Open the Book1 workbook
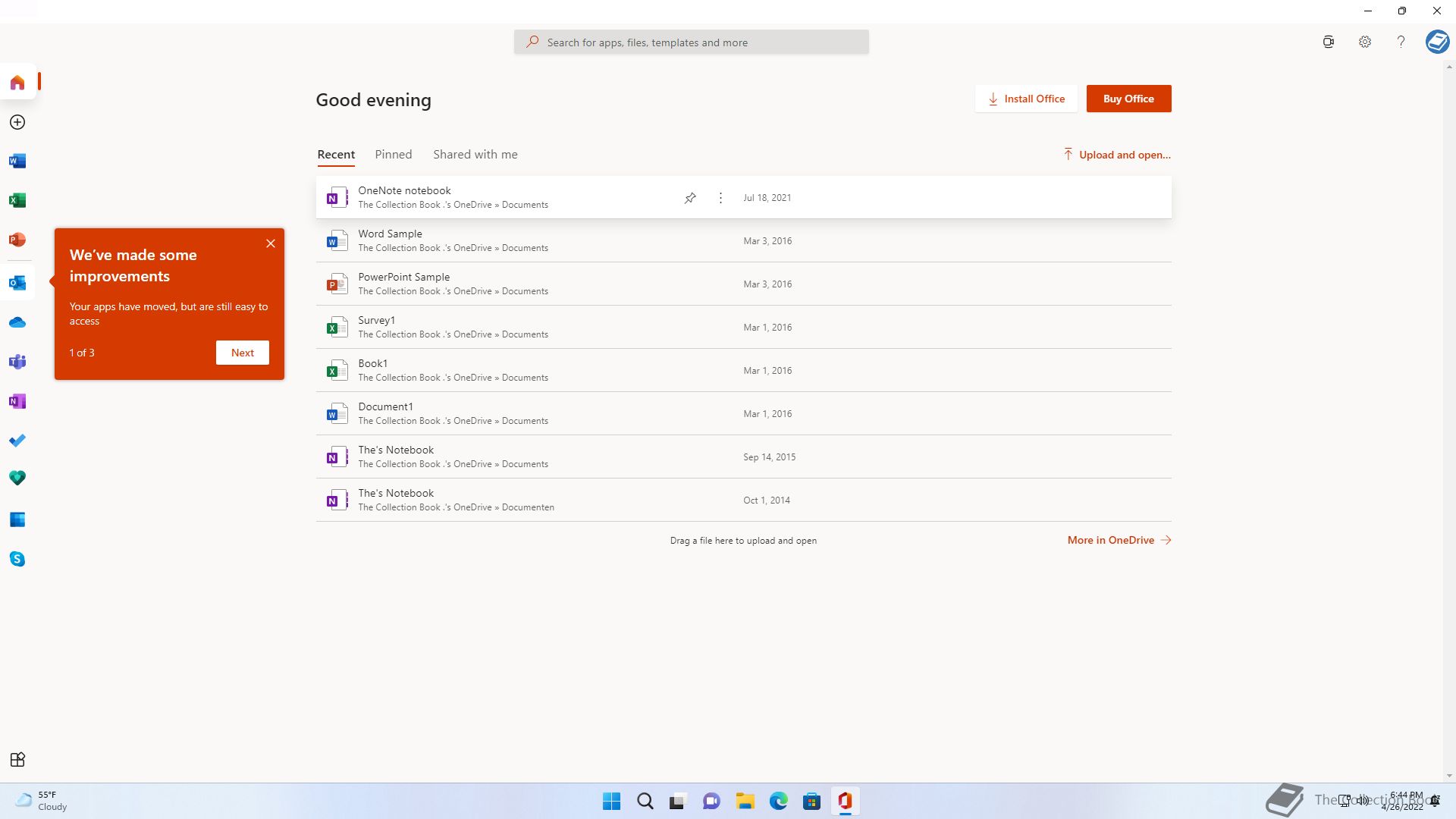This screenshot has width=1456, height=819. pyautogui.click(x=743, y=371)
